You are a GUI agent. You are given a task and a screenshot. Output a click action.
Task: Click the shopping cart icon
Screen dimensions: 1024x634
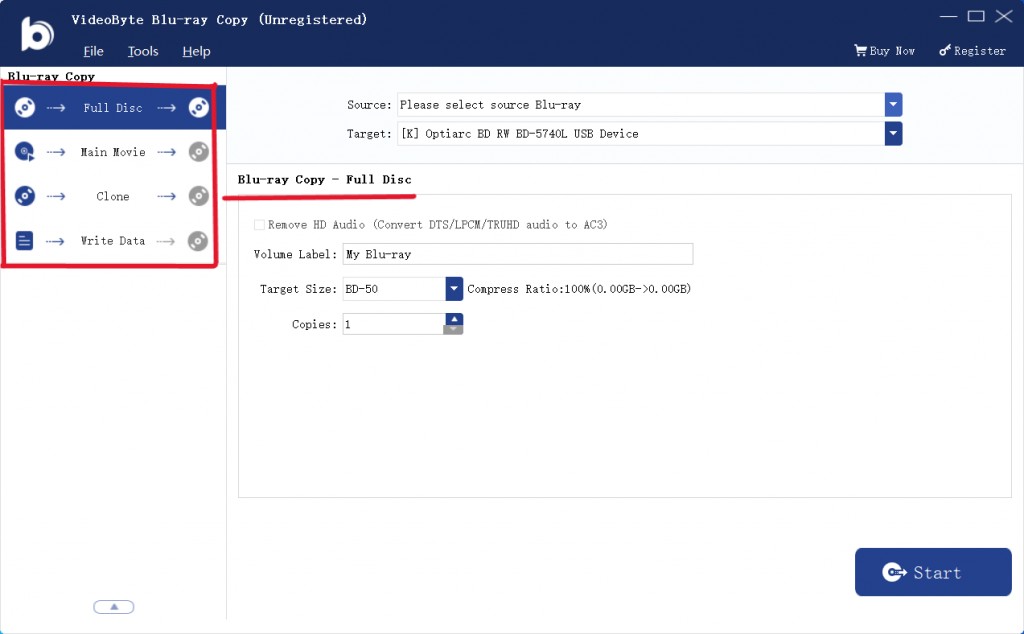(860, 50)
